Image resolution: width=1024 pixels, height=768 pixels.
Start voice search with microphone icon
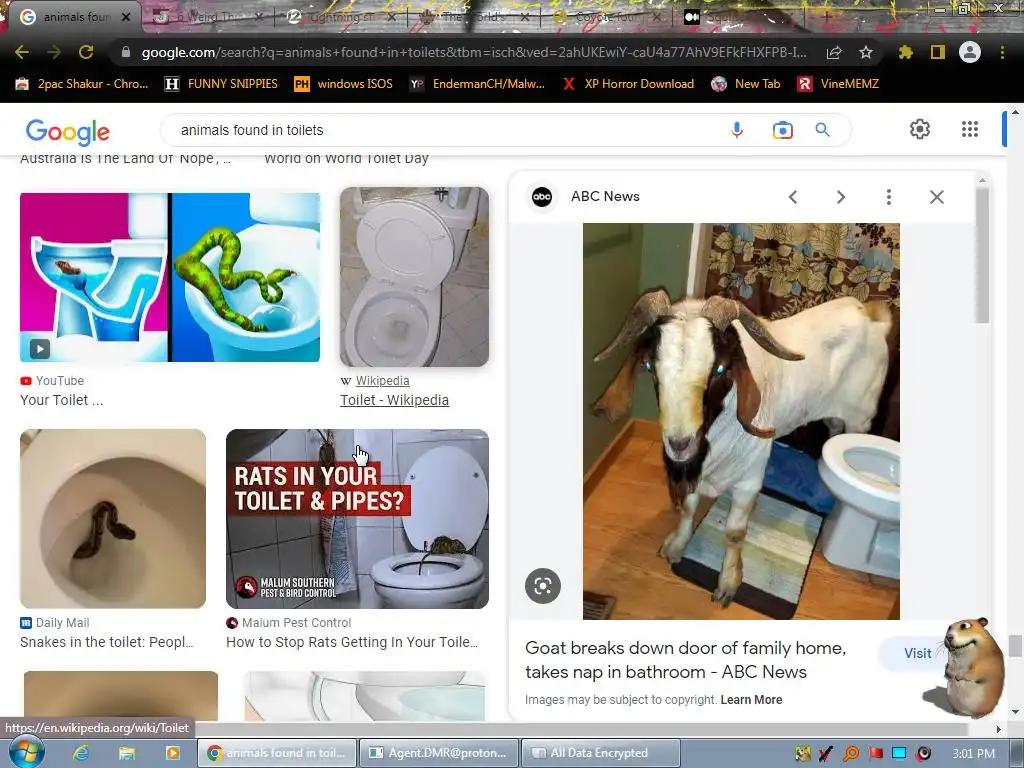pos(737,130)
